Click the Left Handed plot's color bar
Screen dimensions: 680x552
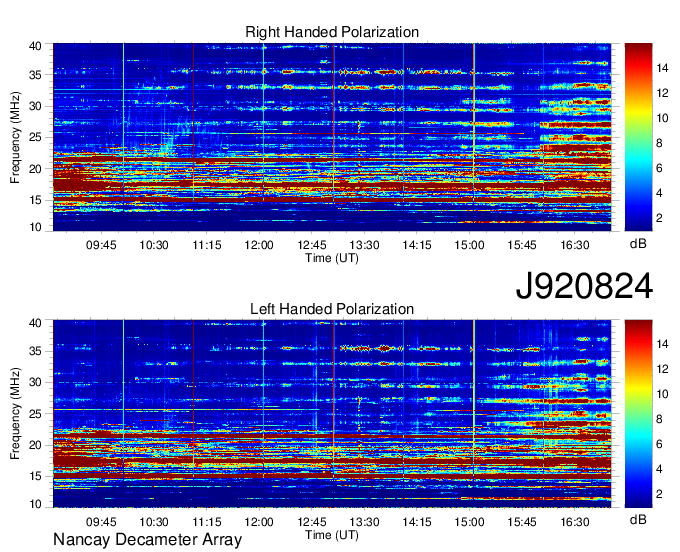638,414
